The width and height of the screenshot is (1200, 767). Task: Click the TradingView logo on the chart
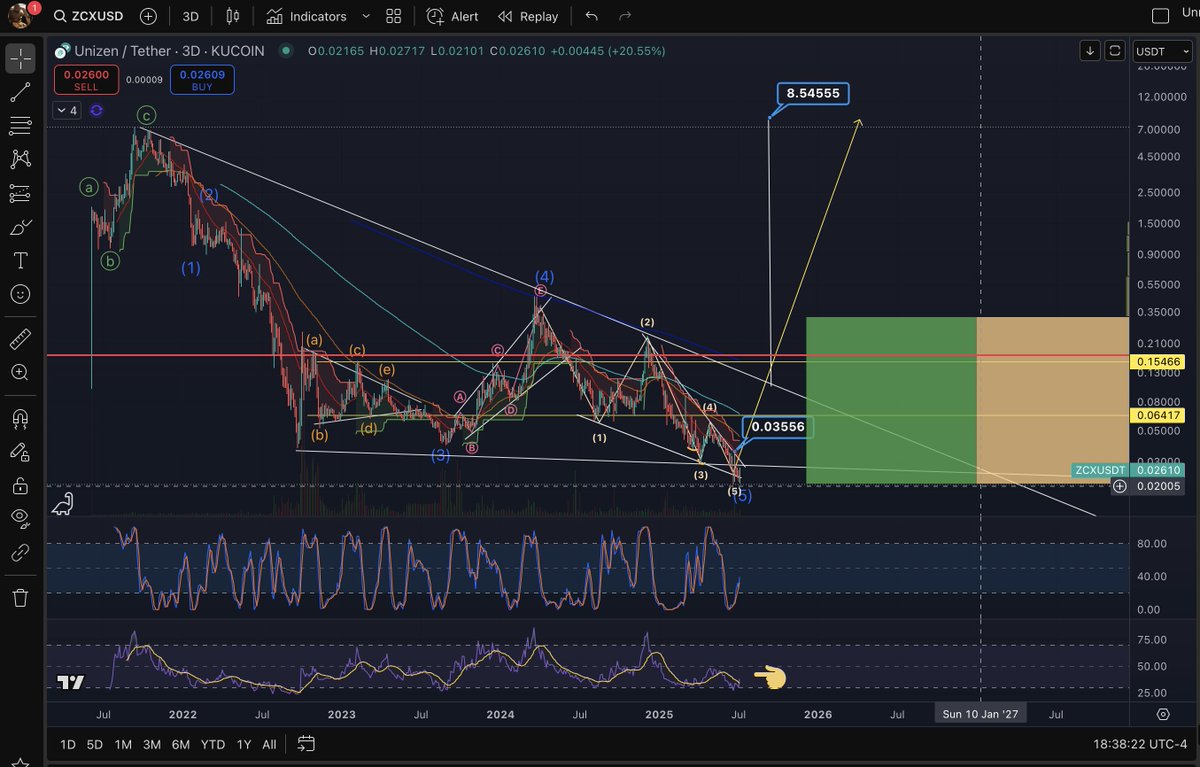pyautogui.click(x=70, y=683)
